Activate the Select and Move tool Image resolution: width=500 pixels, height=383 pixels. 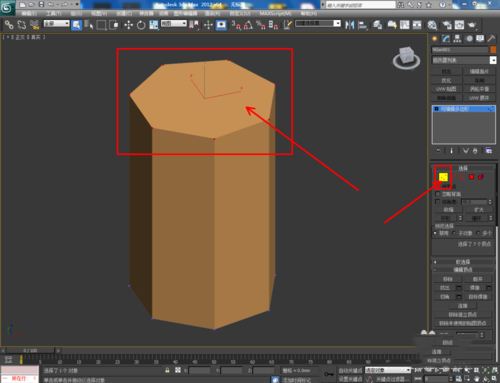[x=128, y=25]
